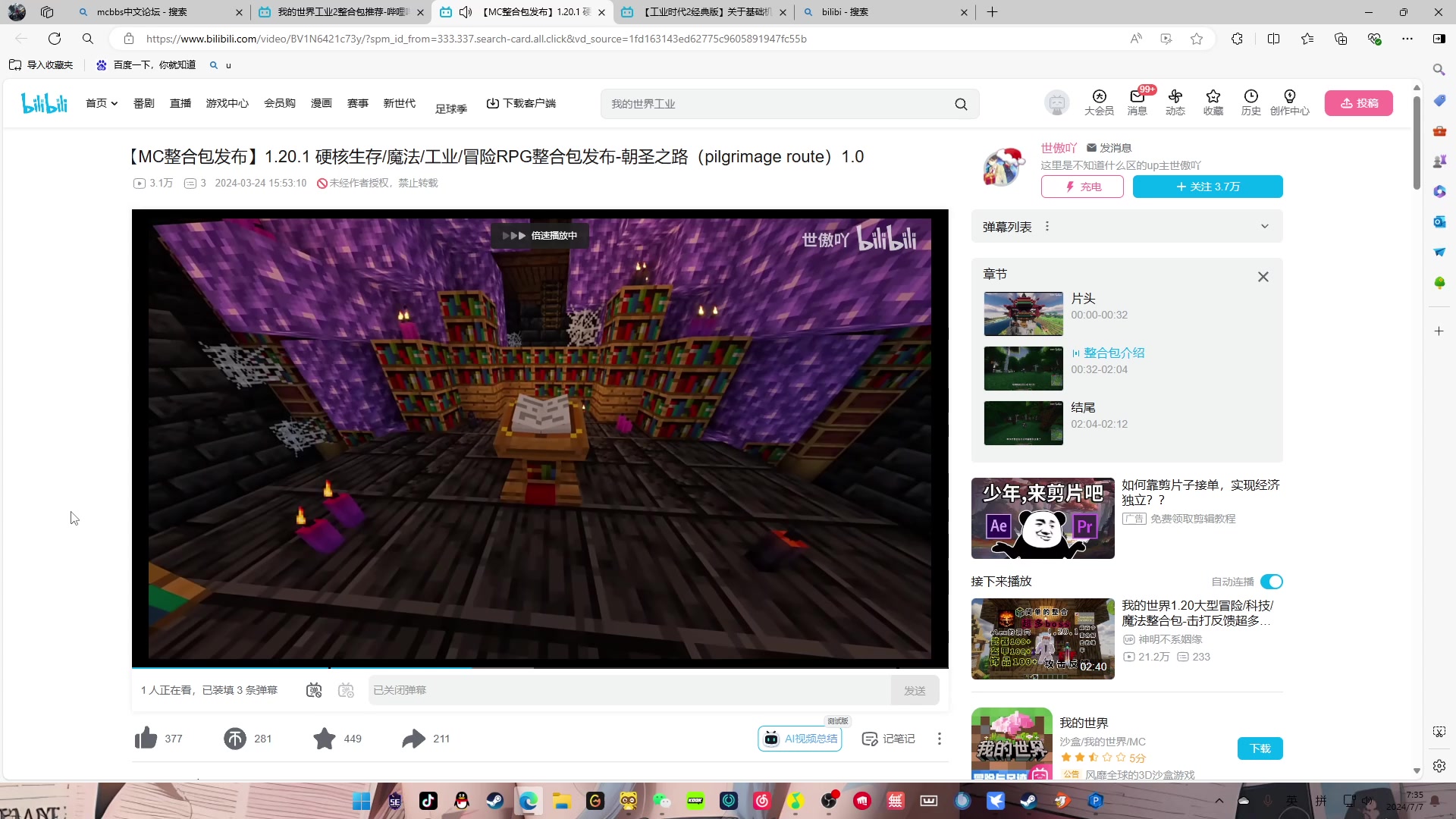This screenshot has width=1456, height=819.
Task: Expand the 弹幕列表 panel
Action: 1264,227
